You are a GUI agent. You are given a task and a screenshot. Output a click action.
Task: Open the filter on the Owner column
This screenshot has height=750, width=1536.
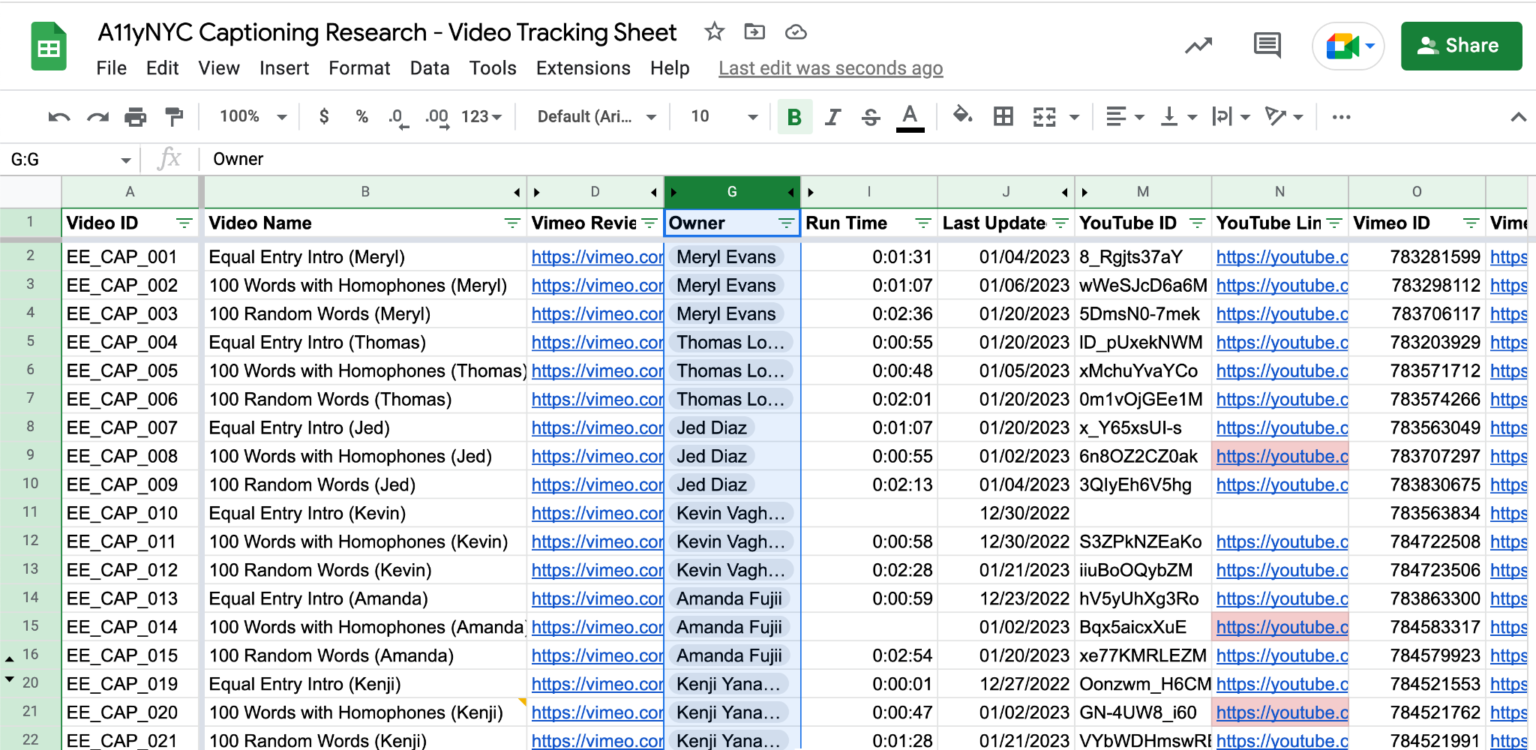coord(787,222)
